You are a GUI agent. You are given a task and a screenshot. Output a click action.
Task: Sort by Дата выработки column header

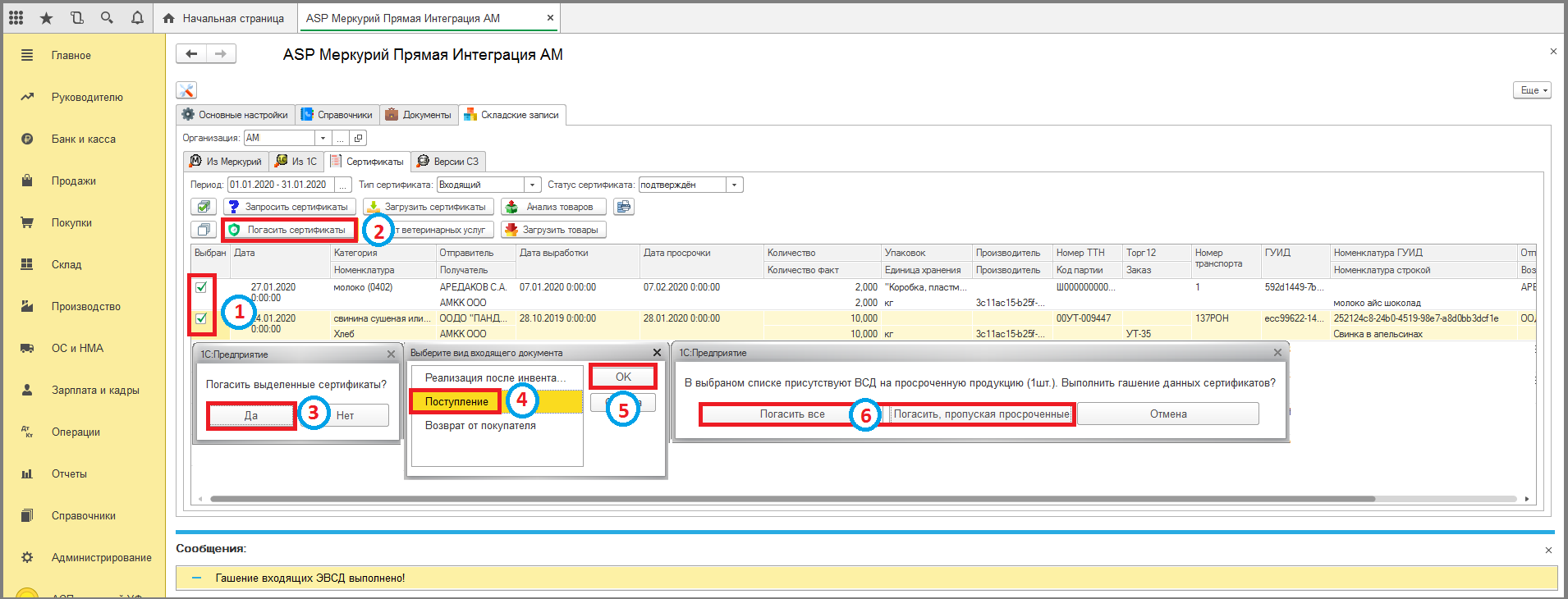(x=578, y=253)
